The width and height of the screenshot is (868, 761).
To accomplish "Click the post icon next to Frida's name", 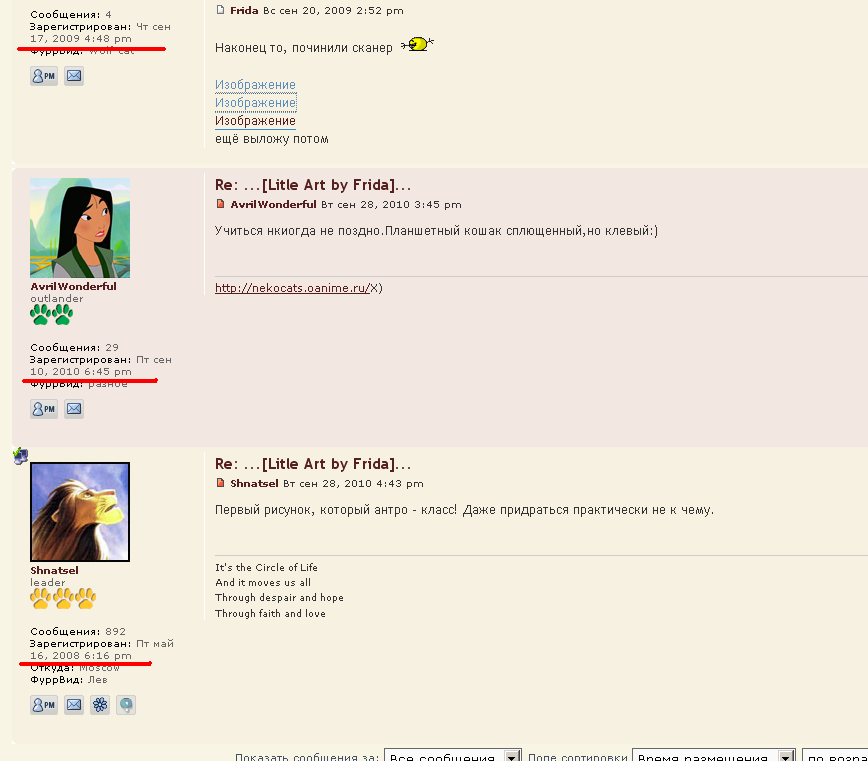I will coord(221,10).
